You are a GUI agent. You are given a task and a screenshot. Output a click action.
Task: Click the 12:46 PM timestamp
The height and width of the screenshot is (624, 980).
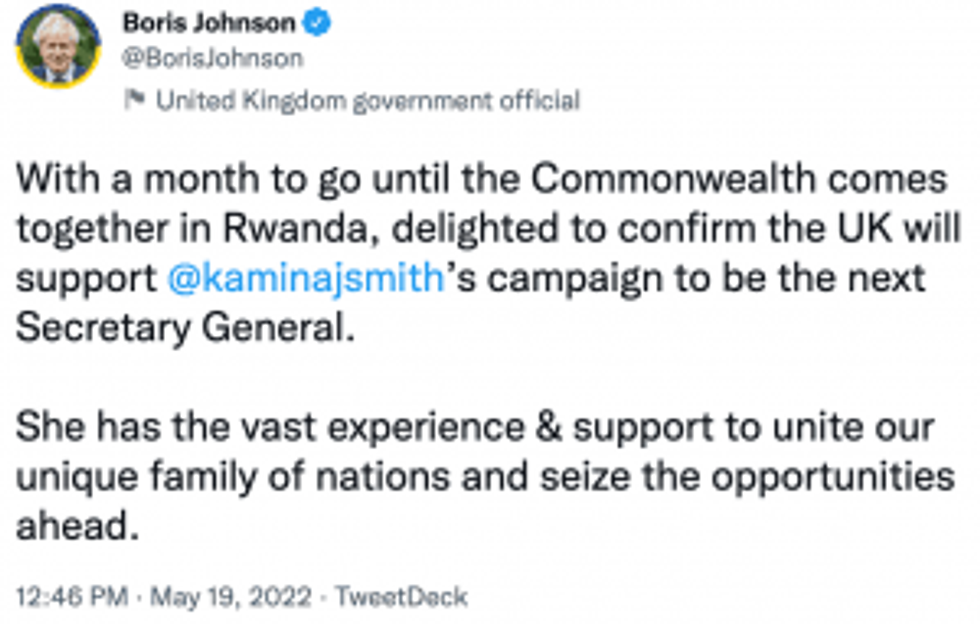72,597
